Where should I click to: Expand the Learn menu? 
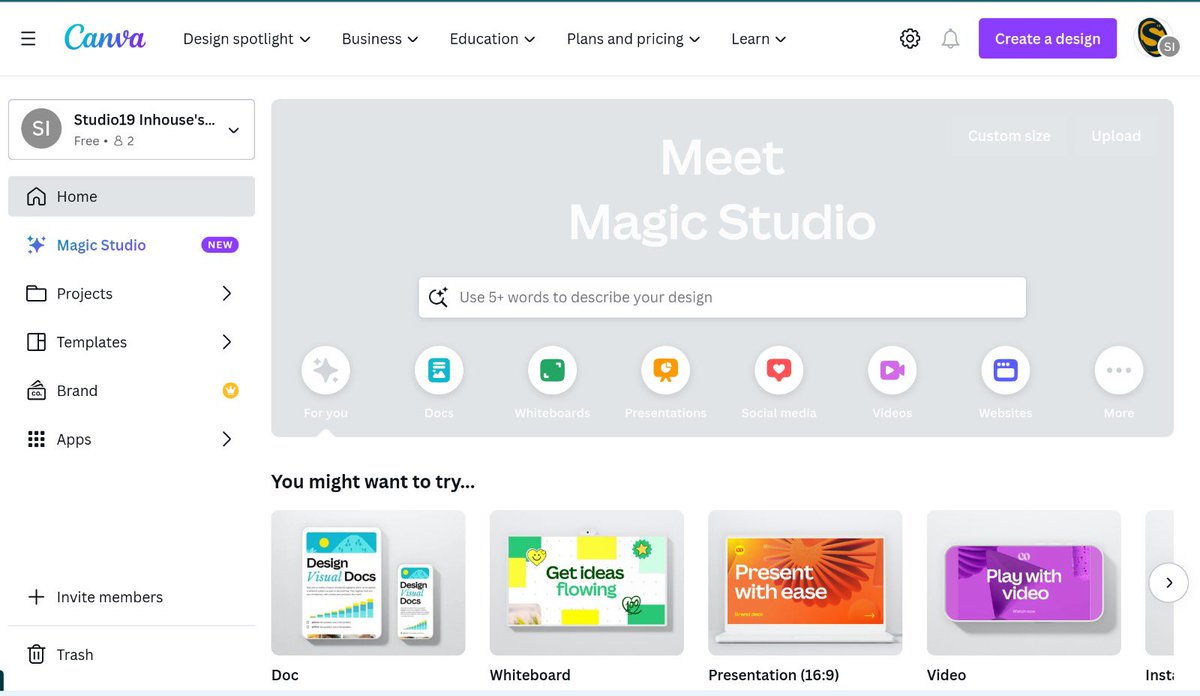[x=759, y=39]
